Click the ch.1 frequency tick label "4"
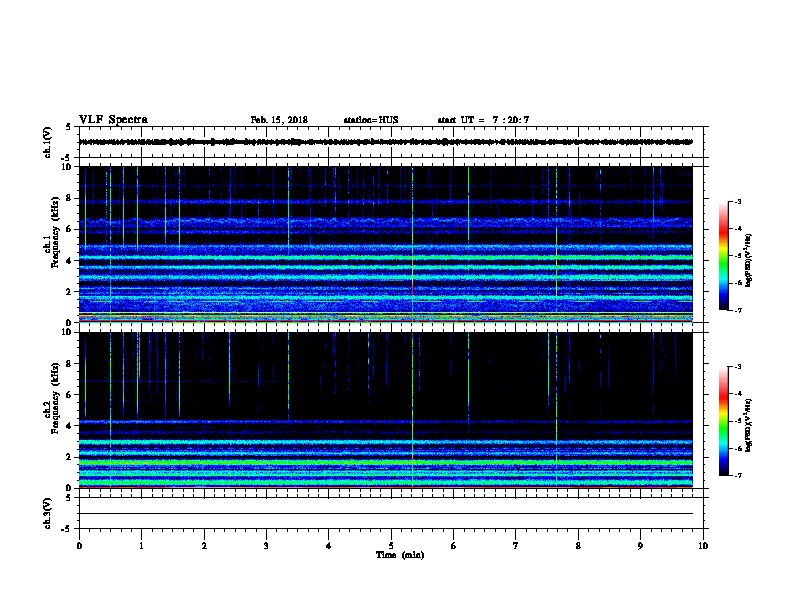 (x=70, y=261)
